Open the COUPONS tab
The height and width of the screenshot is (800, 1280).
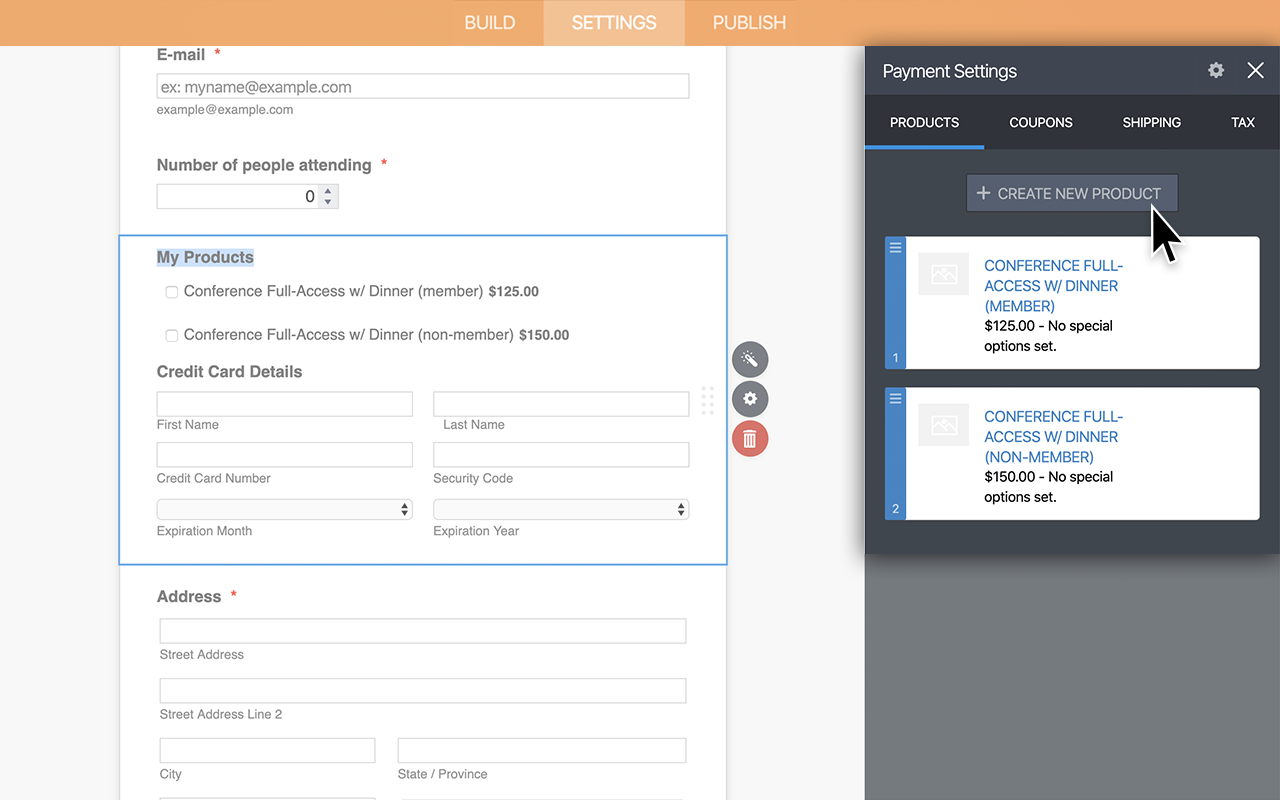(1040, 122)
